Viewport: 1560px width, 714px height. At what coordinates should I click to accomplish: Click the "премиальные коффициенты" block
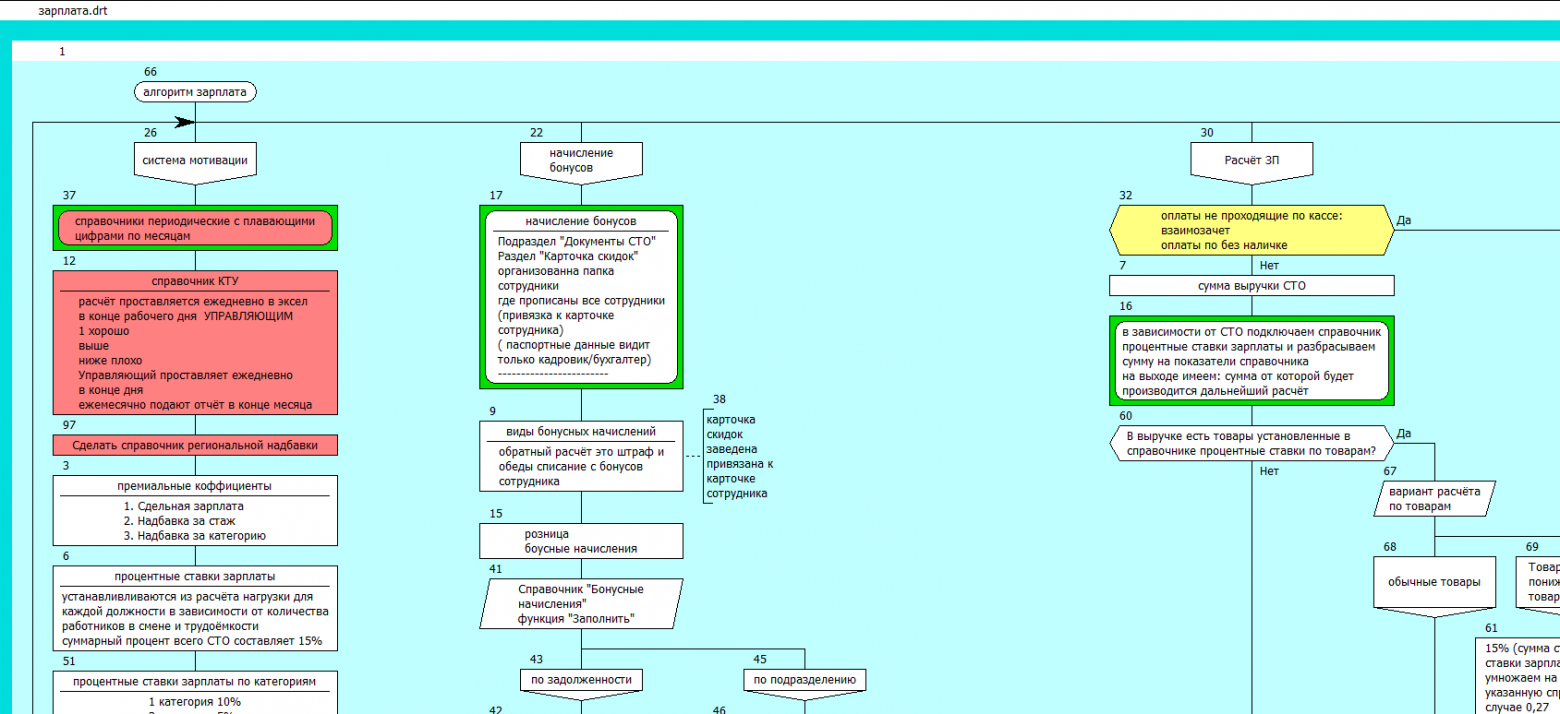[195, 510]
